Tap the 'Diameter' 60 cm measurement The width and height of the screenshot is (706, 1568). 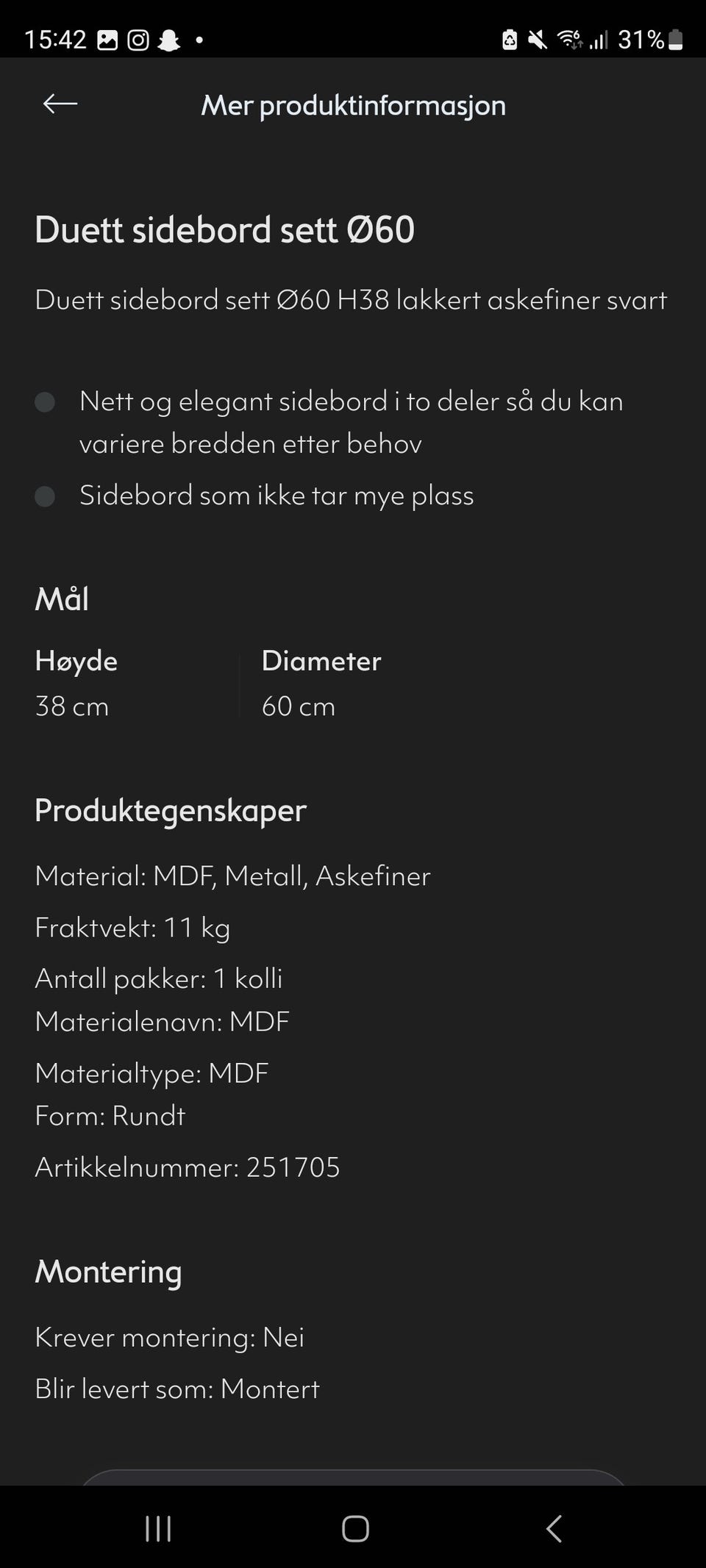(321, 684)
